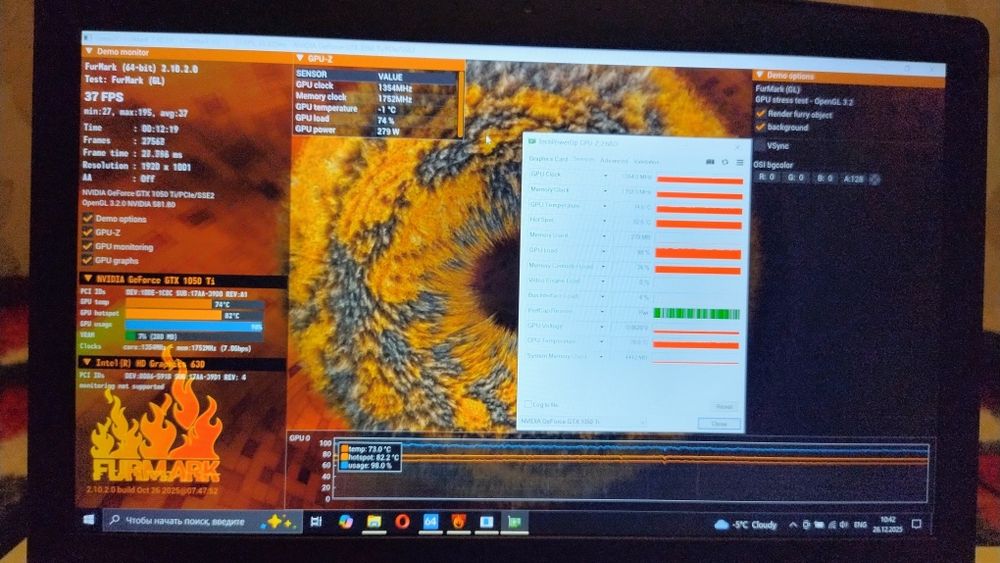Open the GPU-Z hamburger menu icon

click(x=739, y=163)
